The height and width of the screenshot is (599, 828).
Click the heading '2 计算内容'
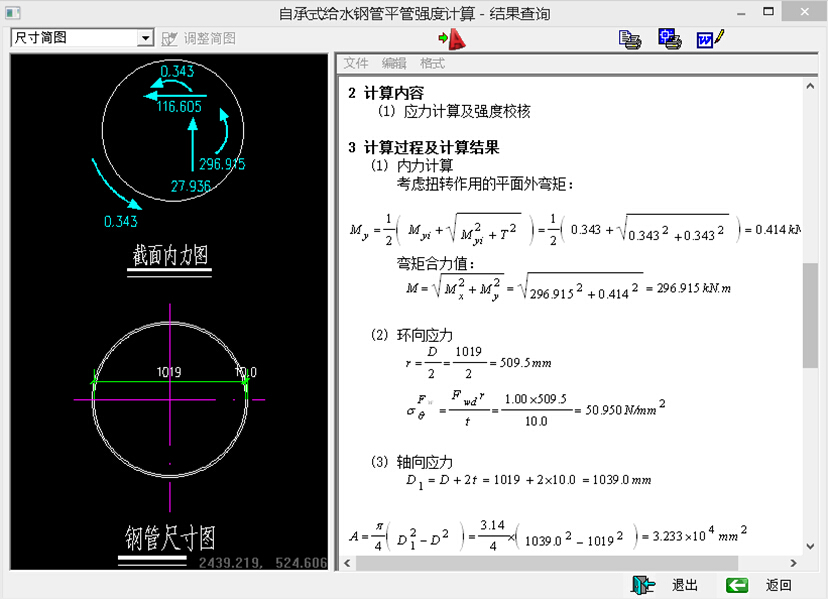tap(386, 93)
